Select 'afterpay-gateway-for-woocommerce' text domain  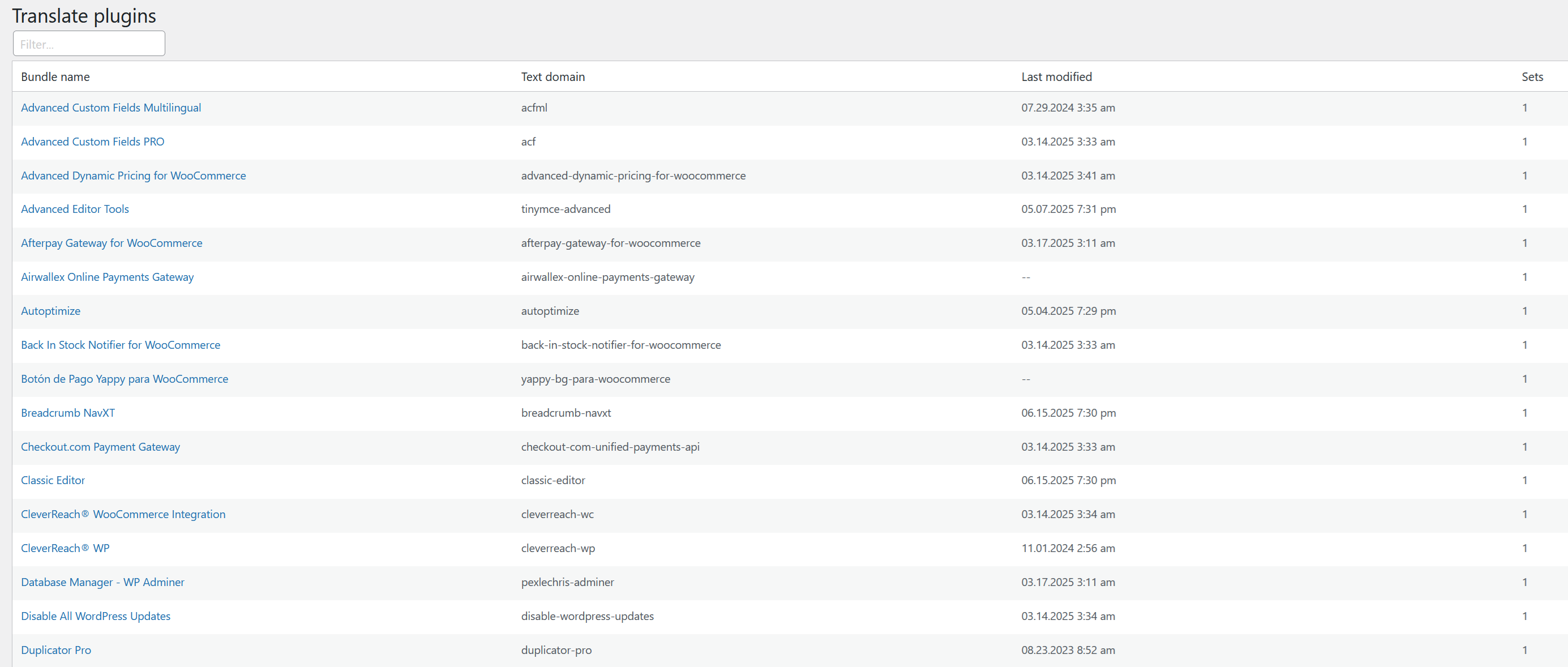[x=611, y=243]
